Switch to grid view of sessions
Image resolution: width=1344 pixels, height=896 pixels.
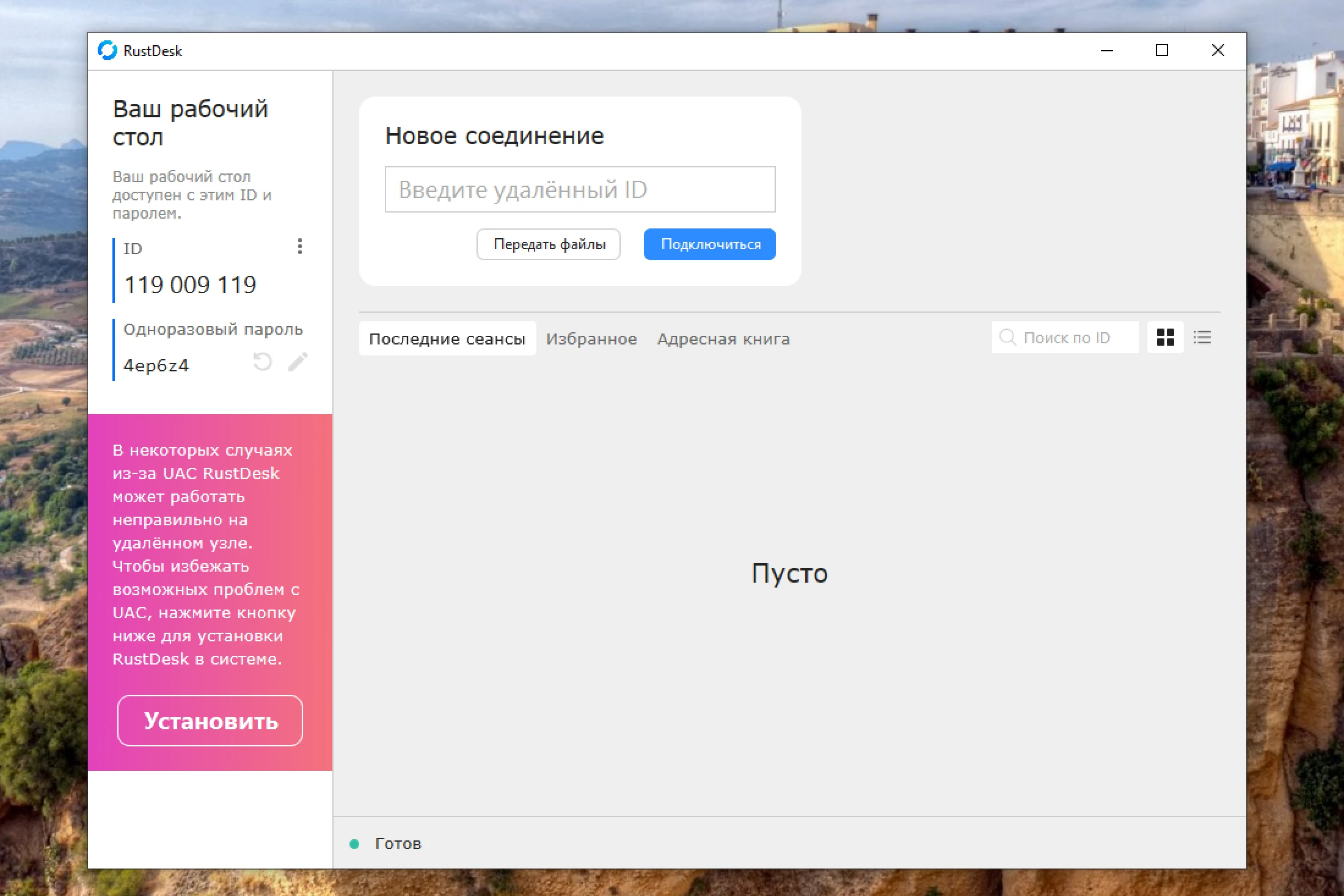coord(1165,337)
